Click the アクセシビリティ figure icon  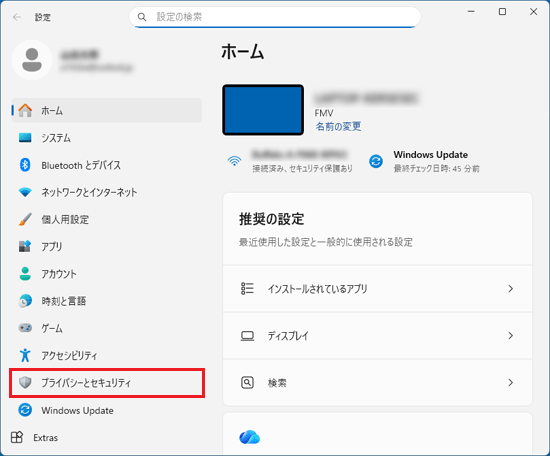(25, 355)
